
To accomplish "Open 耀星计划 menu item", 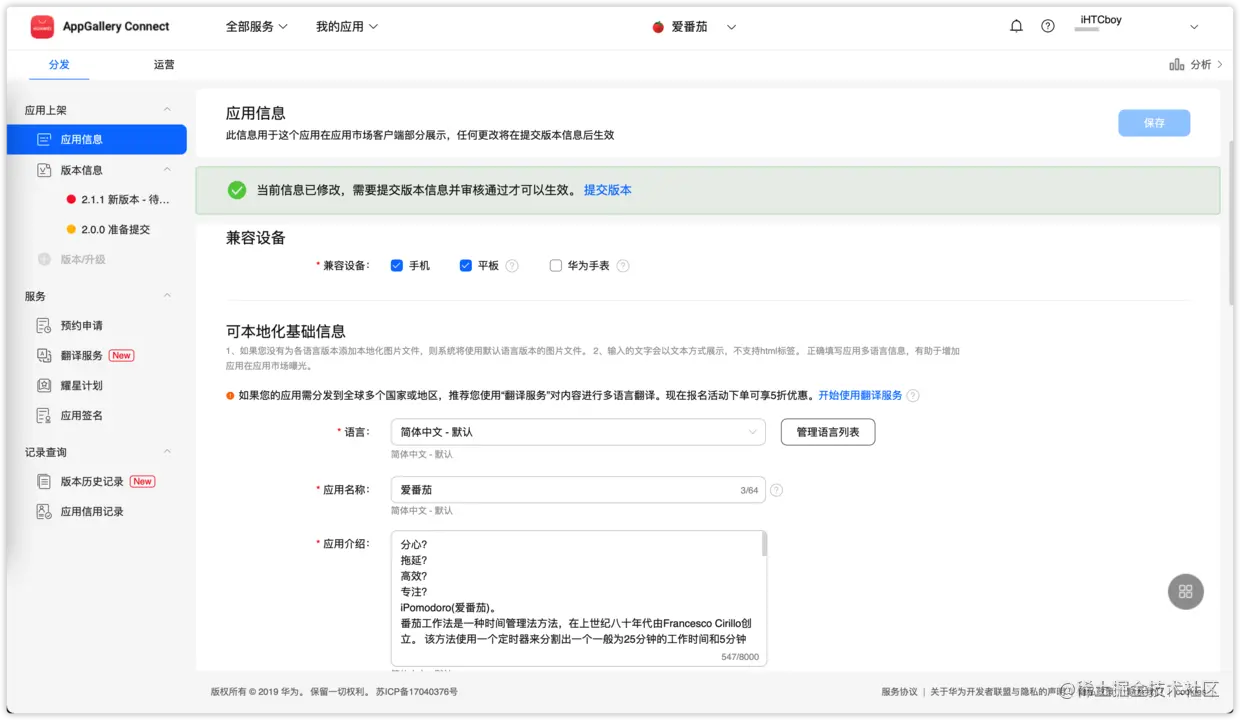I will pyautogui.click(x=82, y=386).
